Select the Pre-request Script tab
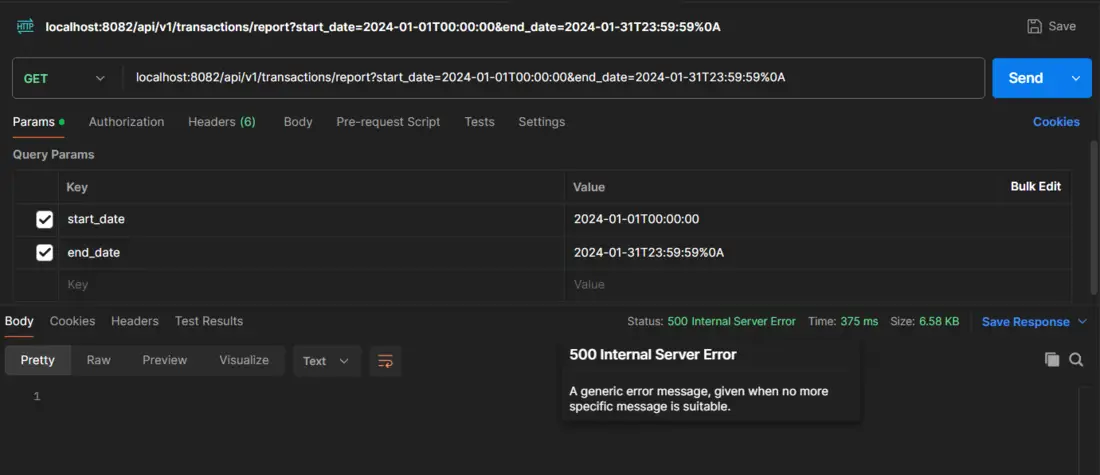 point(388,122)
